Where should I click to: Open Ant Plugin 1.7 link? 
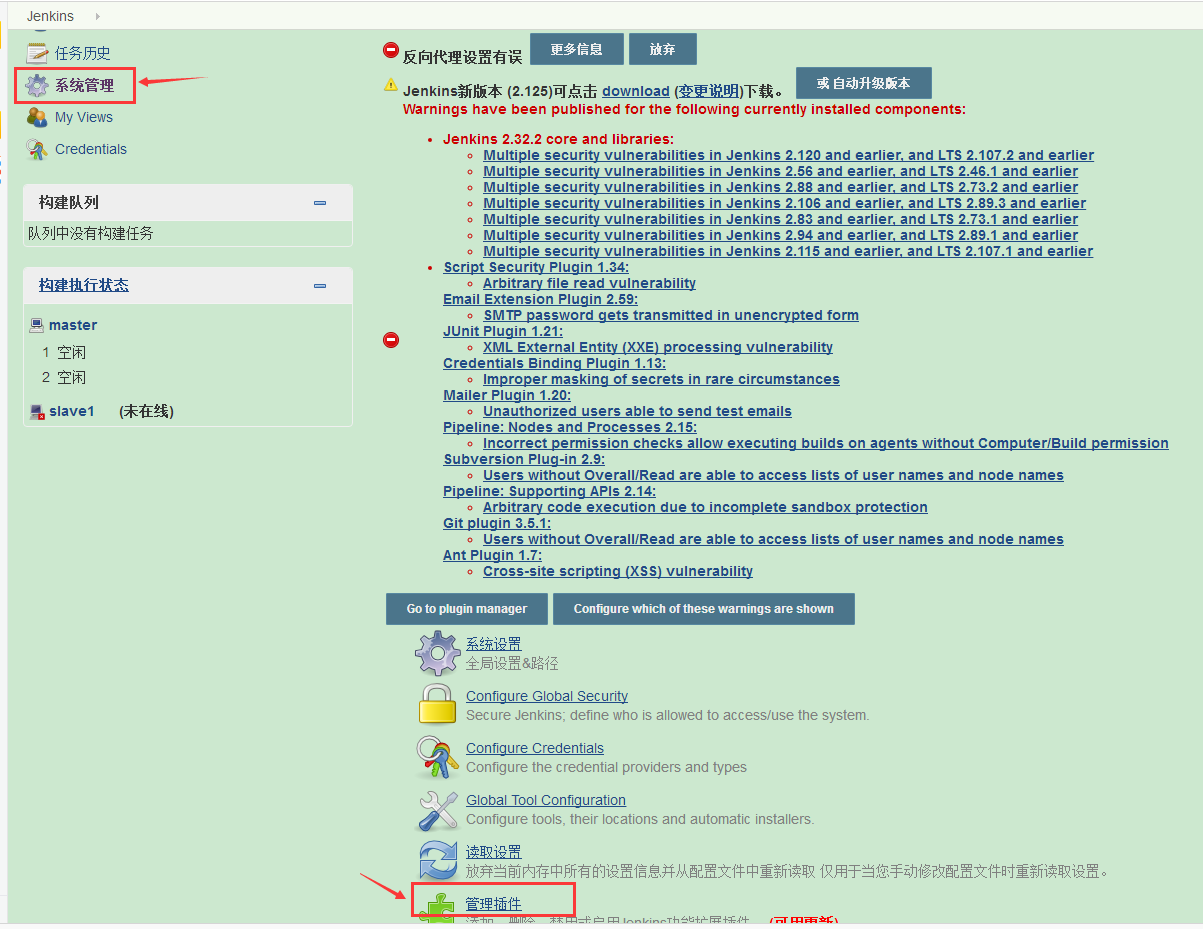(492, 555)
